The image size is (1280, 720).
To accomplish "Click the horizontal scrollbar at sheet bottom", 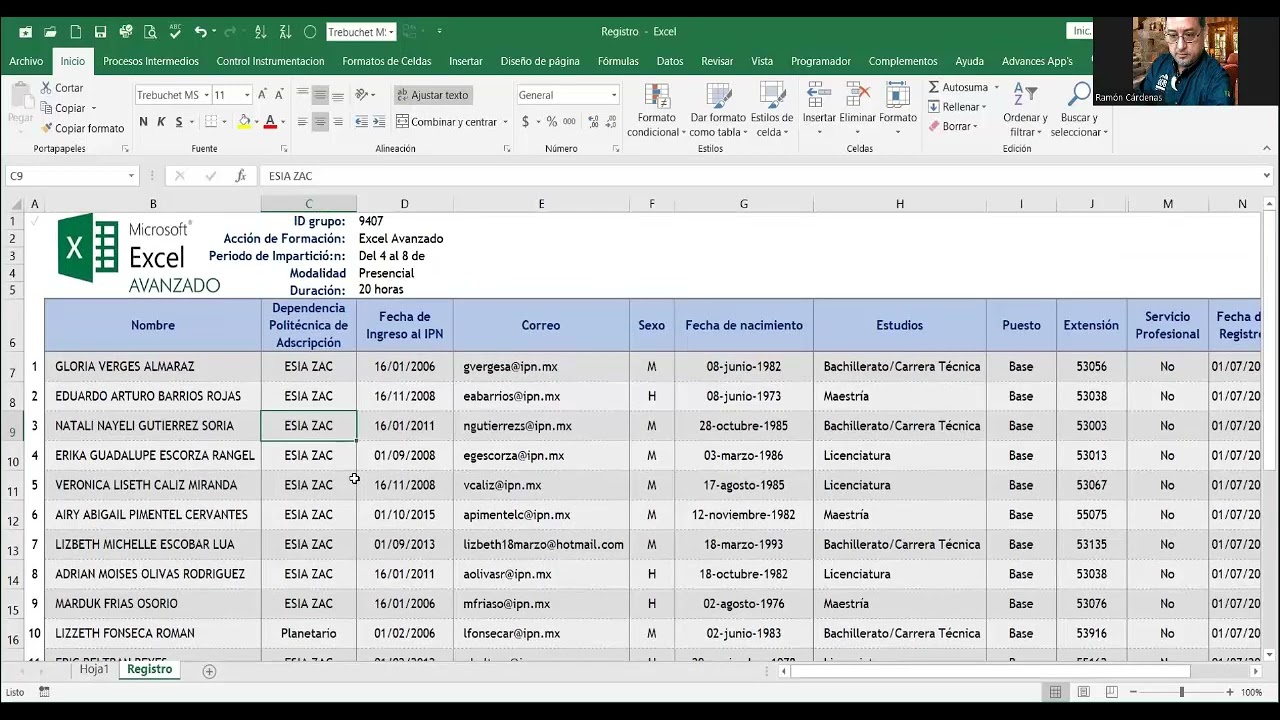I will click(x=990, y=671).
